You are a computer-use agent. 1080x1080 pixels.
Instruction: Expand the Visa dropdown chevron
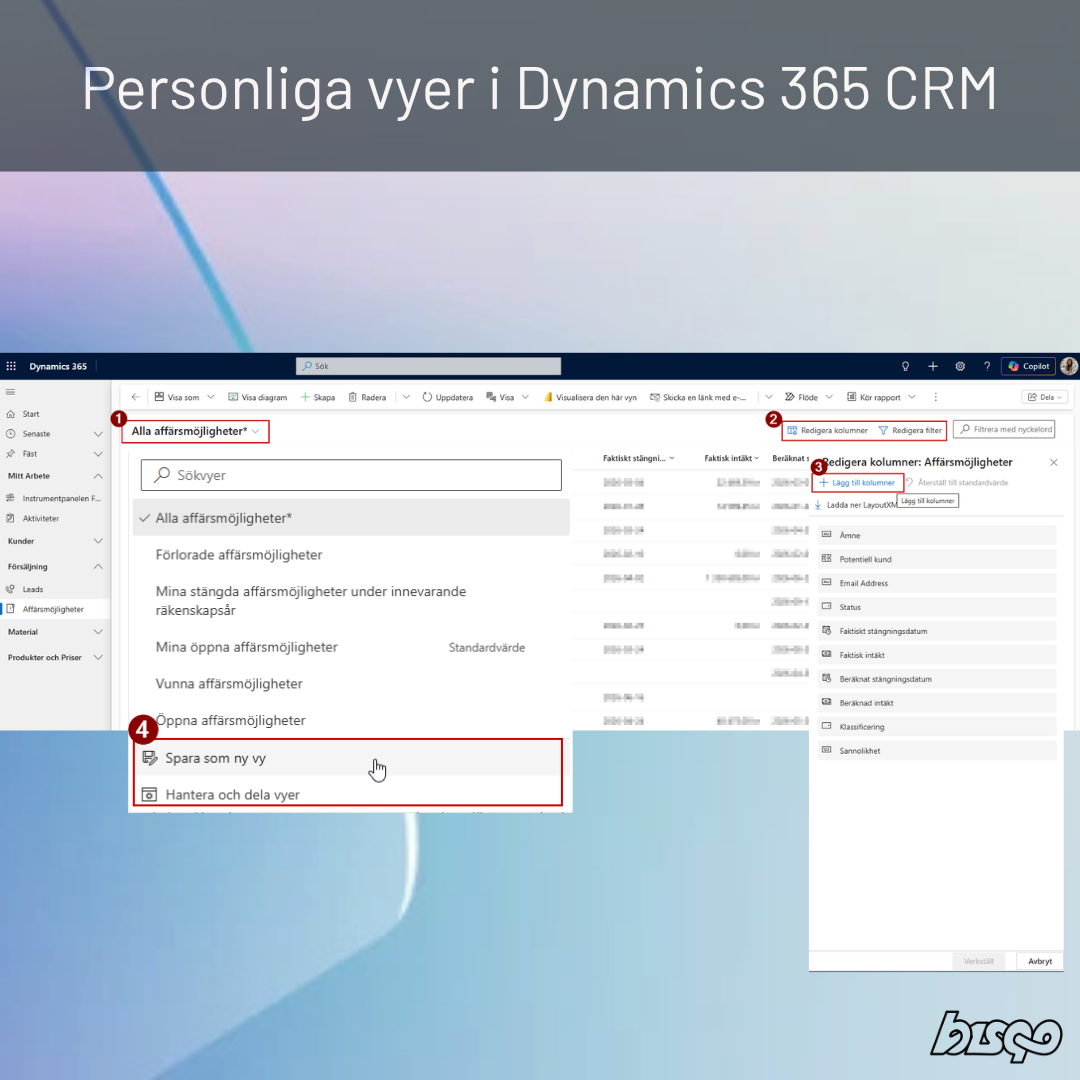click(x=526, y=397)
